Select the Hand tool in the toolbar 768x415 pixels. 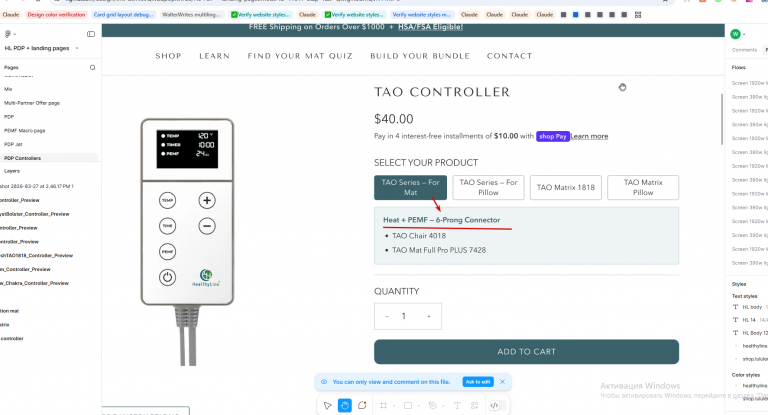[x=345, y=405]
